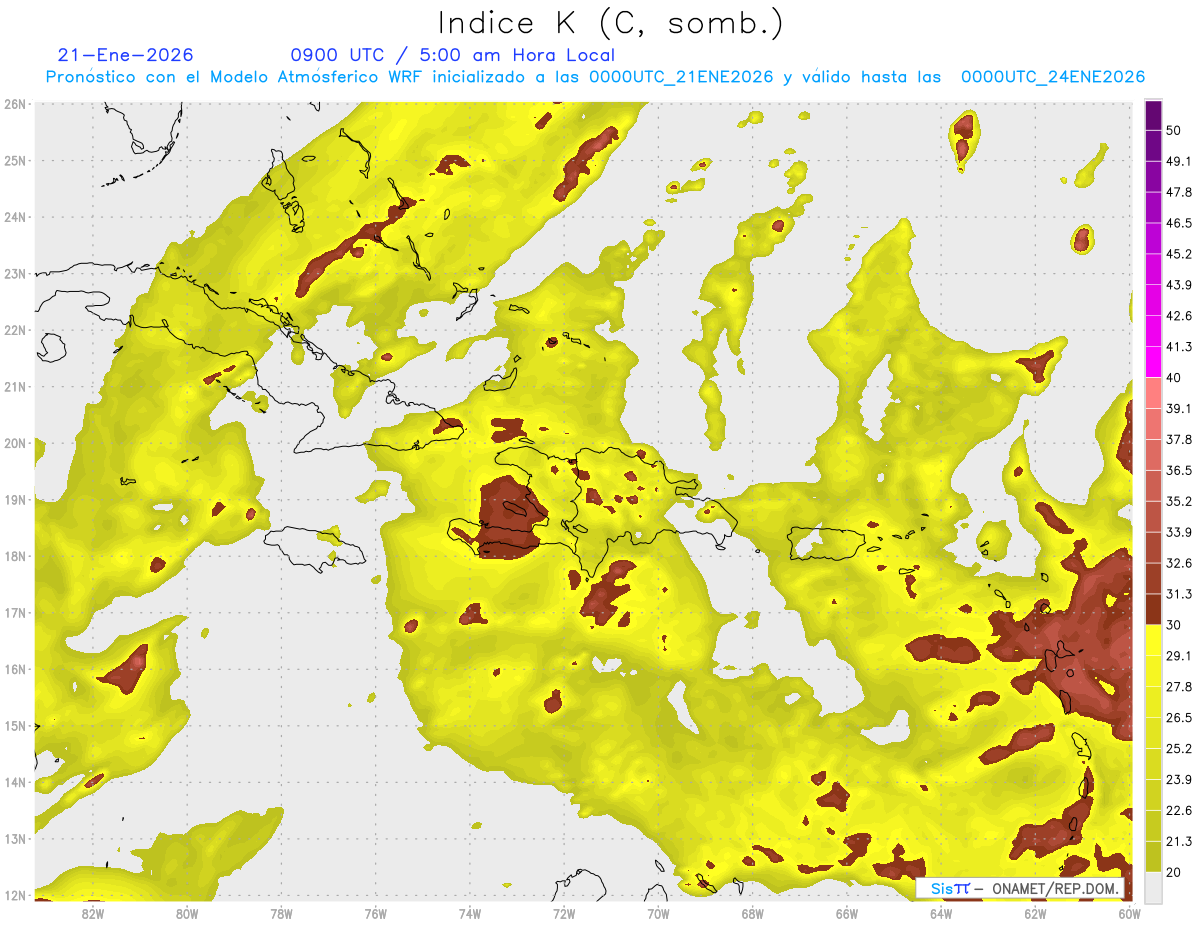The image size is (1200, 927).
Task: Click the colorbar label "47.8"
Action: (x=1179, y=192)
